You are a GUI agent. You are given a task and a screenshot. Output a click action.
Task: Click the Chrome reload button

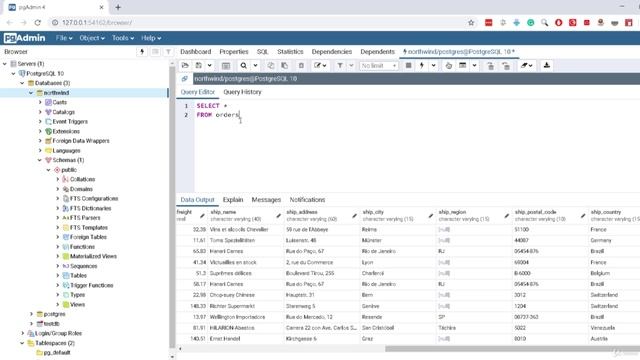tap(38, 22)
